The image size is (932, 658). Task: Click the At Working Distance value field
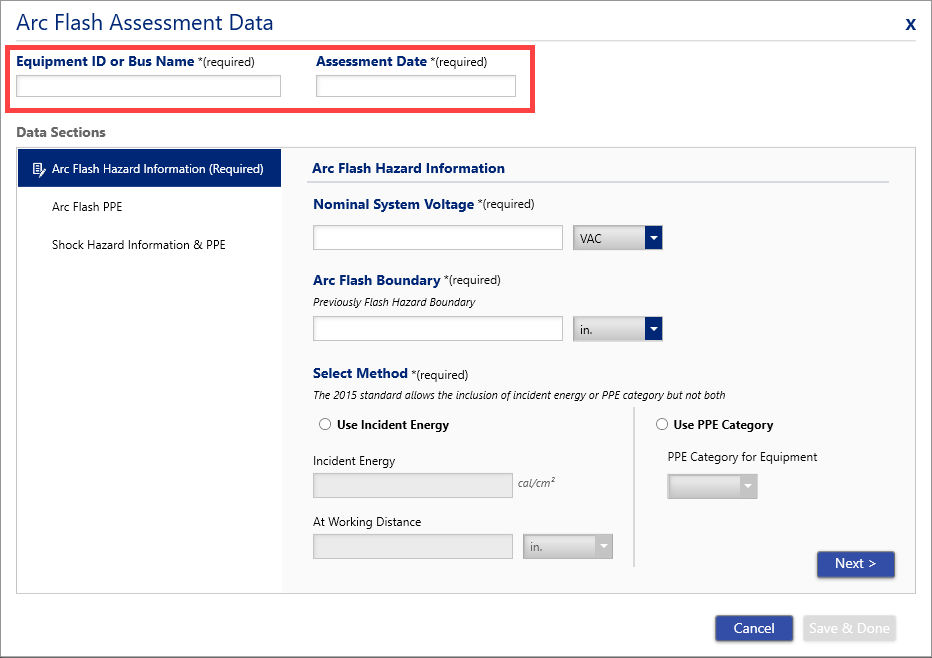413,547
